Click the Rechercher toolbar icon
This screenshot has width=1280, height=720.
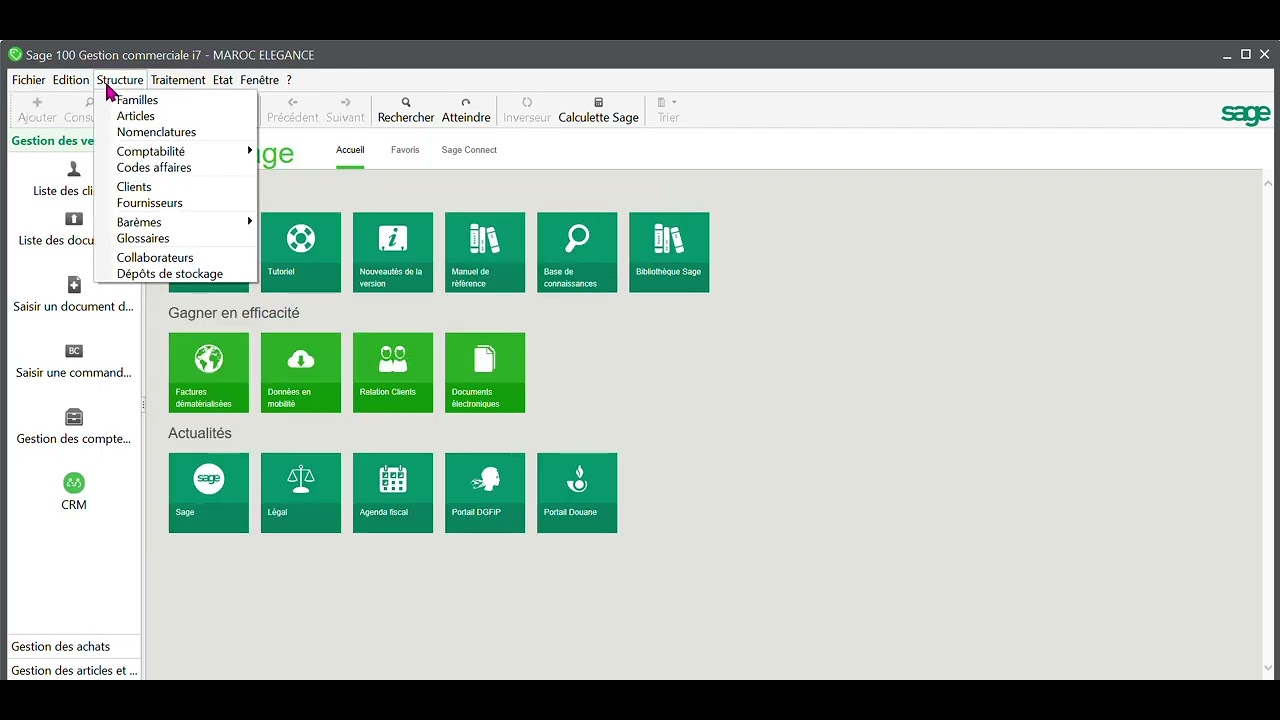click(406, 110)
